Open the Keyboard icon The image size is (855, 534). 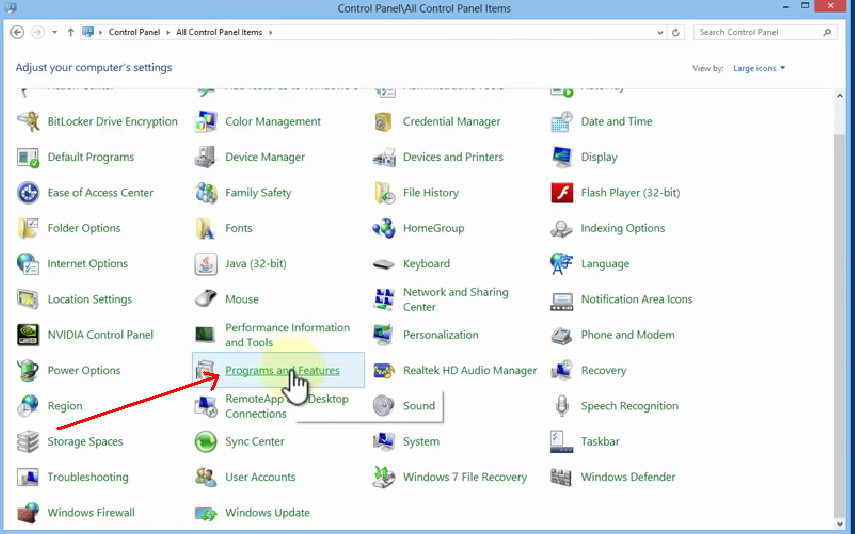point(383,264)
